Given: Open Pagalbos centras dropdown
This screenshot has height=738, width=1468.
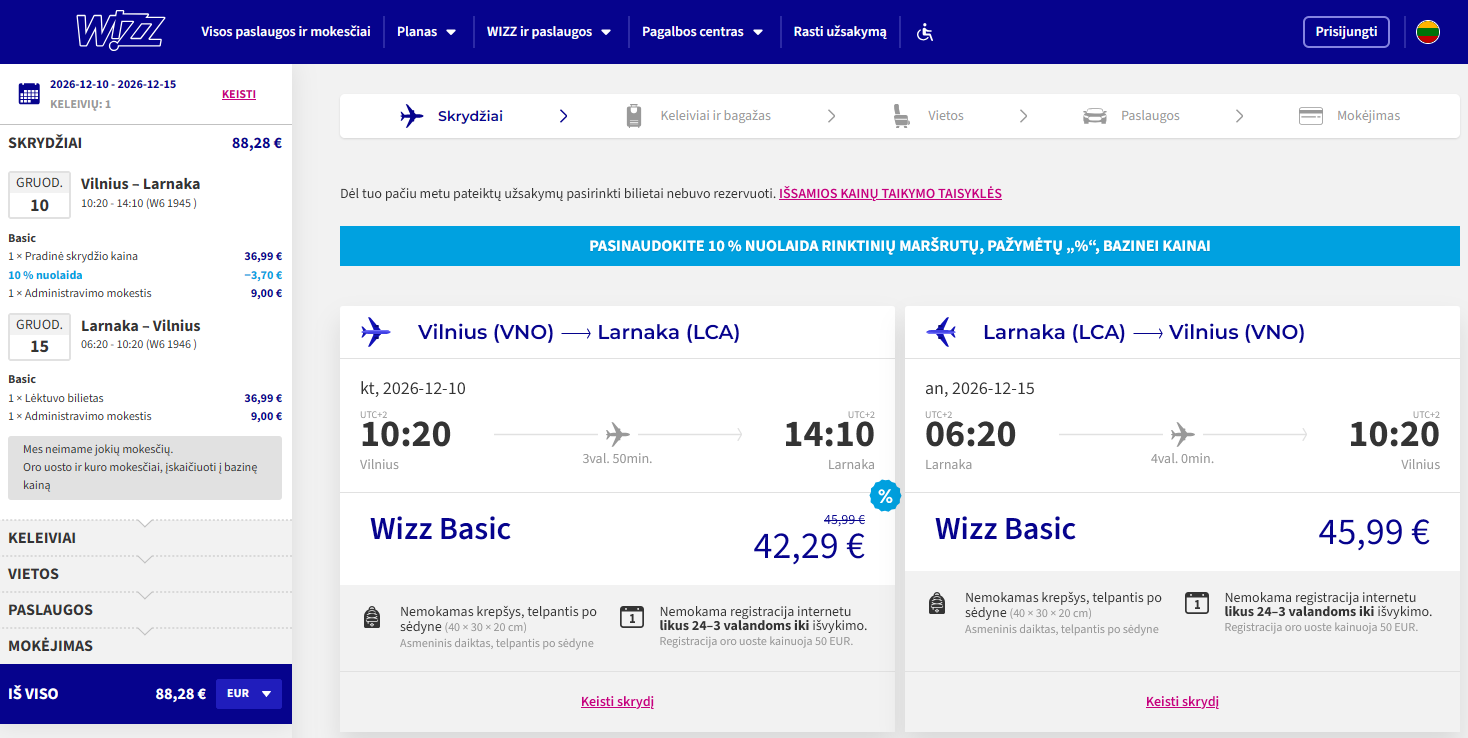Looking at the screenshot, I should pyautogui.click(x=703, y=32).
